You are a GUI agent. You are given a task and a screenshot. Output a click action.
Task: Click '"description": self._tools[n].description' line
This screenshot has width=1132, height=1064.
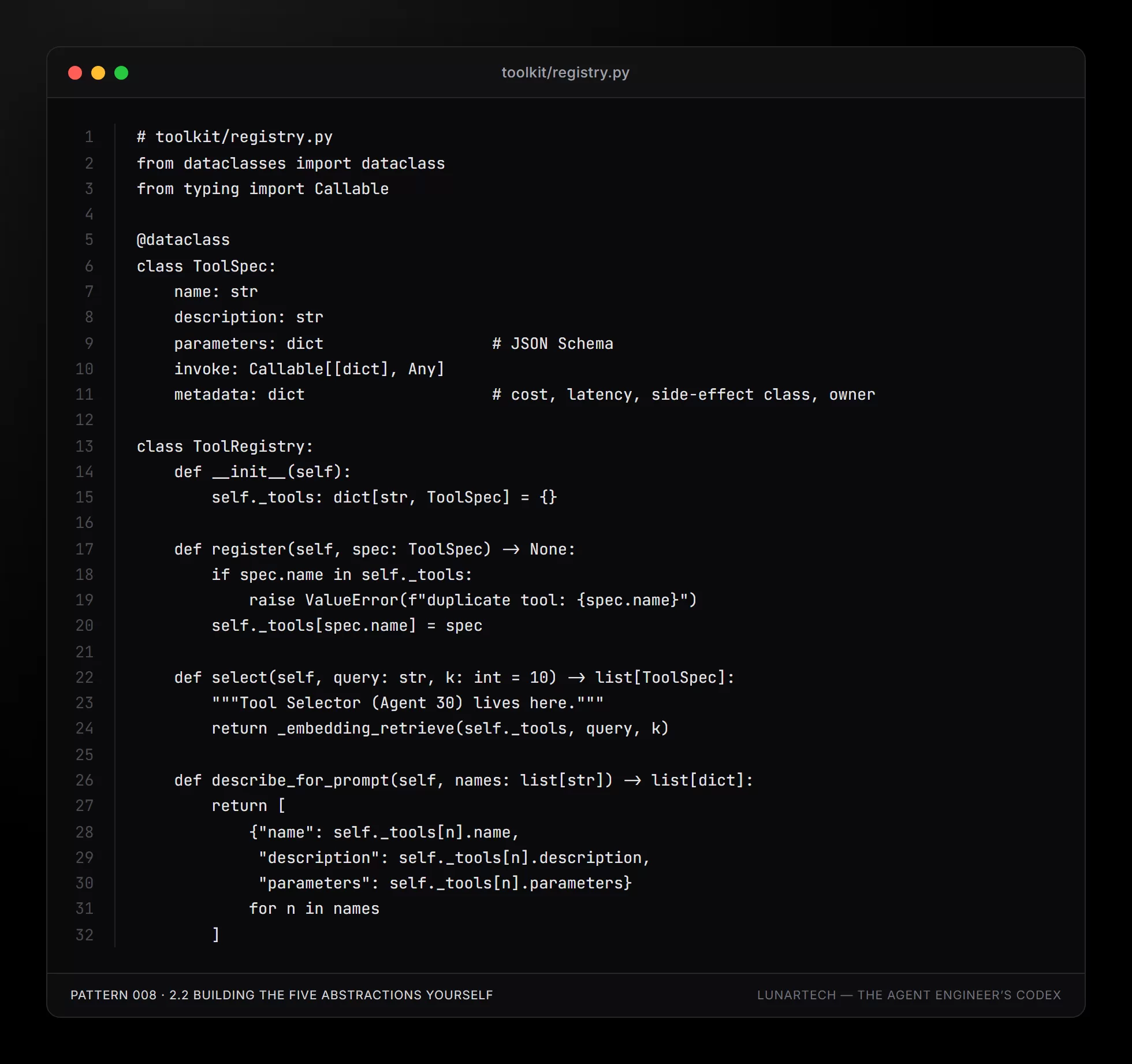(455, 858)
